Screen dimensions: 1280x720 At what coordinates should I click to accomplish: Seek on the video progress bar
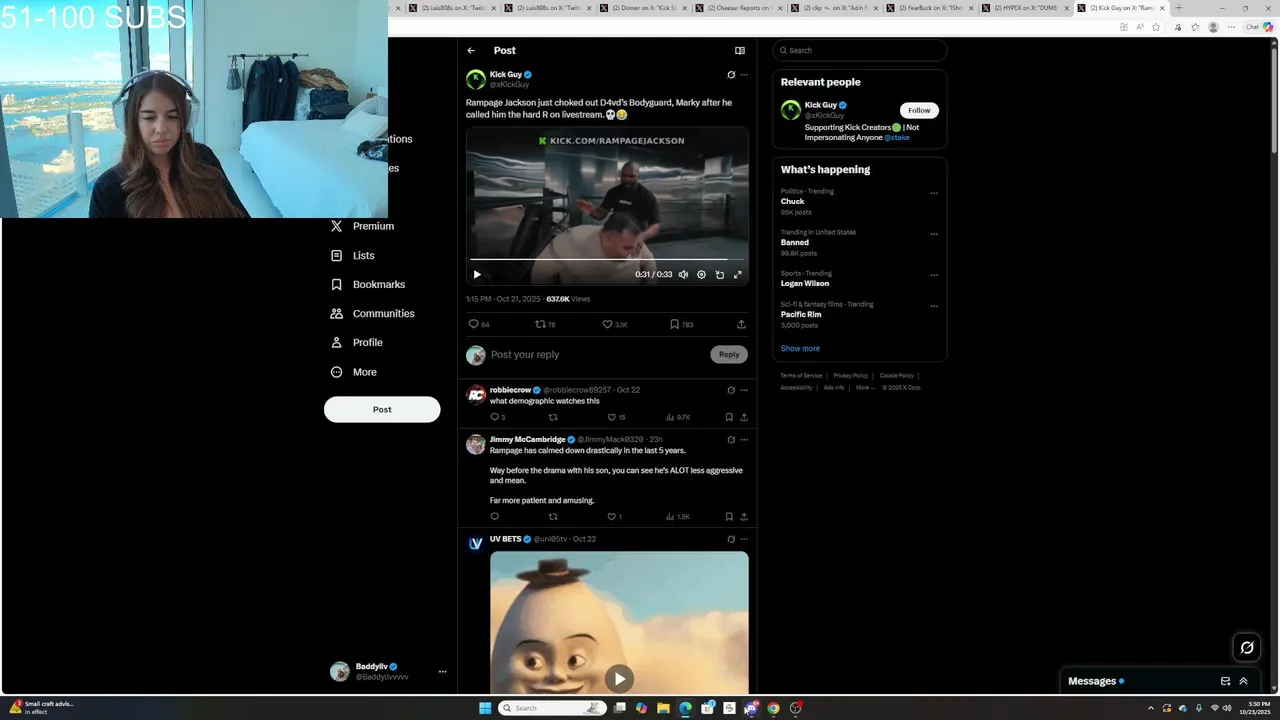click(607, 259)
